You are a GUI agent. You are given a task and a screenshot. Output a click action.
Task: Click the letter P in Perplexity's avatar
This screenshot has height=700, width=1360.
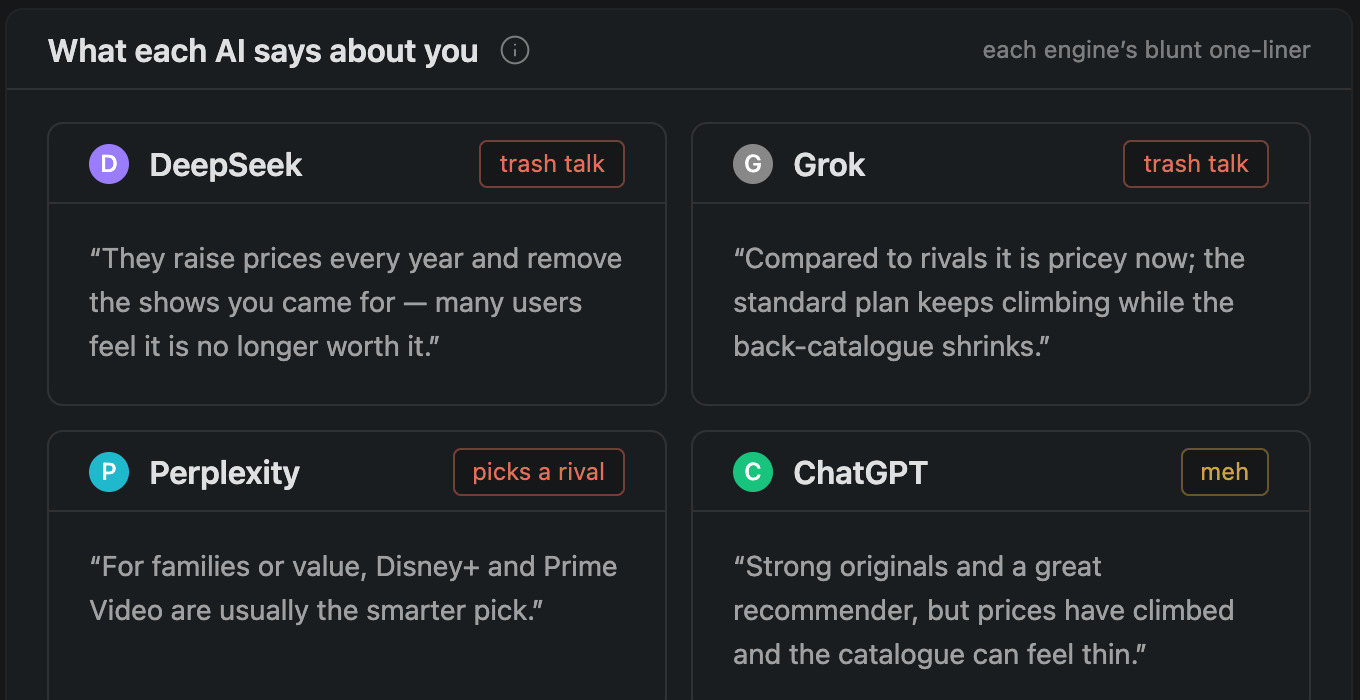click(109, 472)
